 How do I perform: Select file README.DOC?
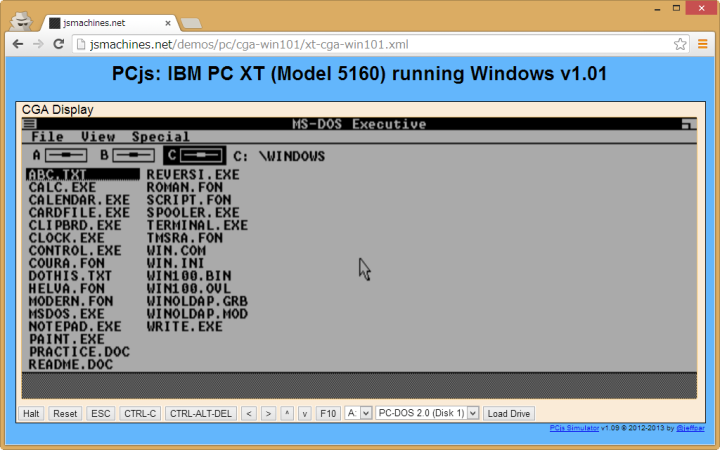tap(71, 365)
